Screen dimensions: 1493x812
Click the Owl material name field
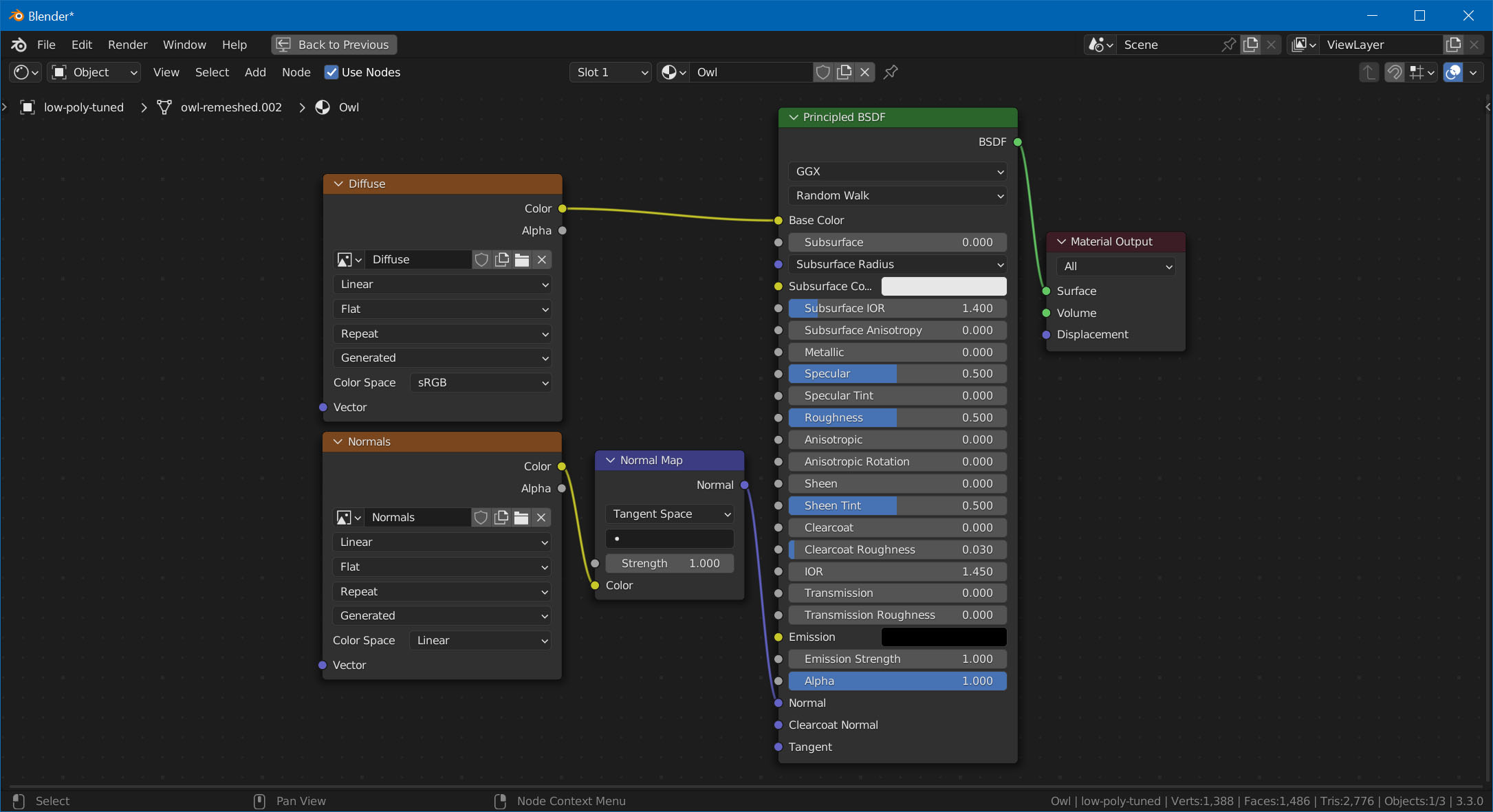(752, 72)
